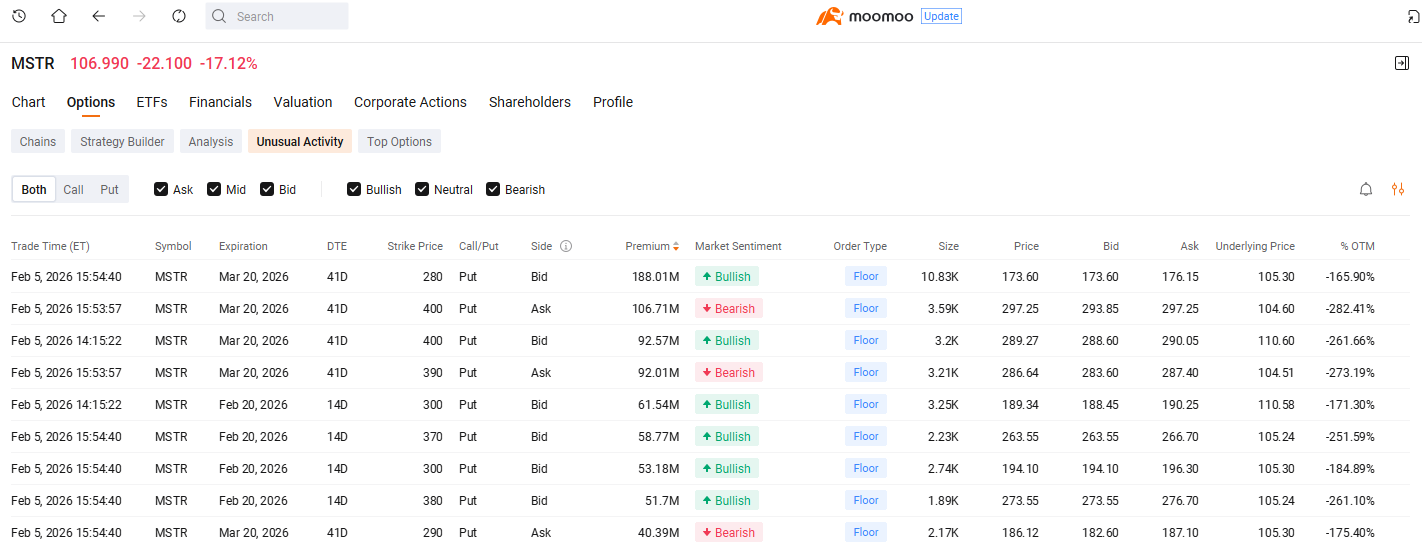Click the Side column info icon
The image size is (1422, 543).
[x=566, y=246]
